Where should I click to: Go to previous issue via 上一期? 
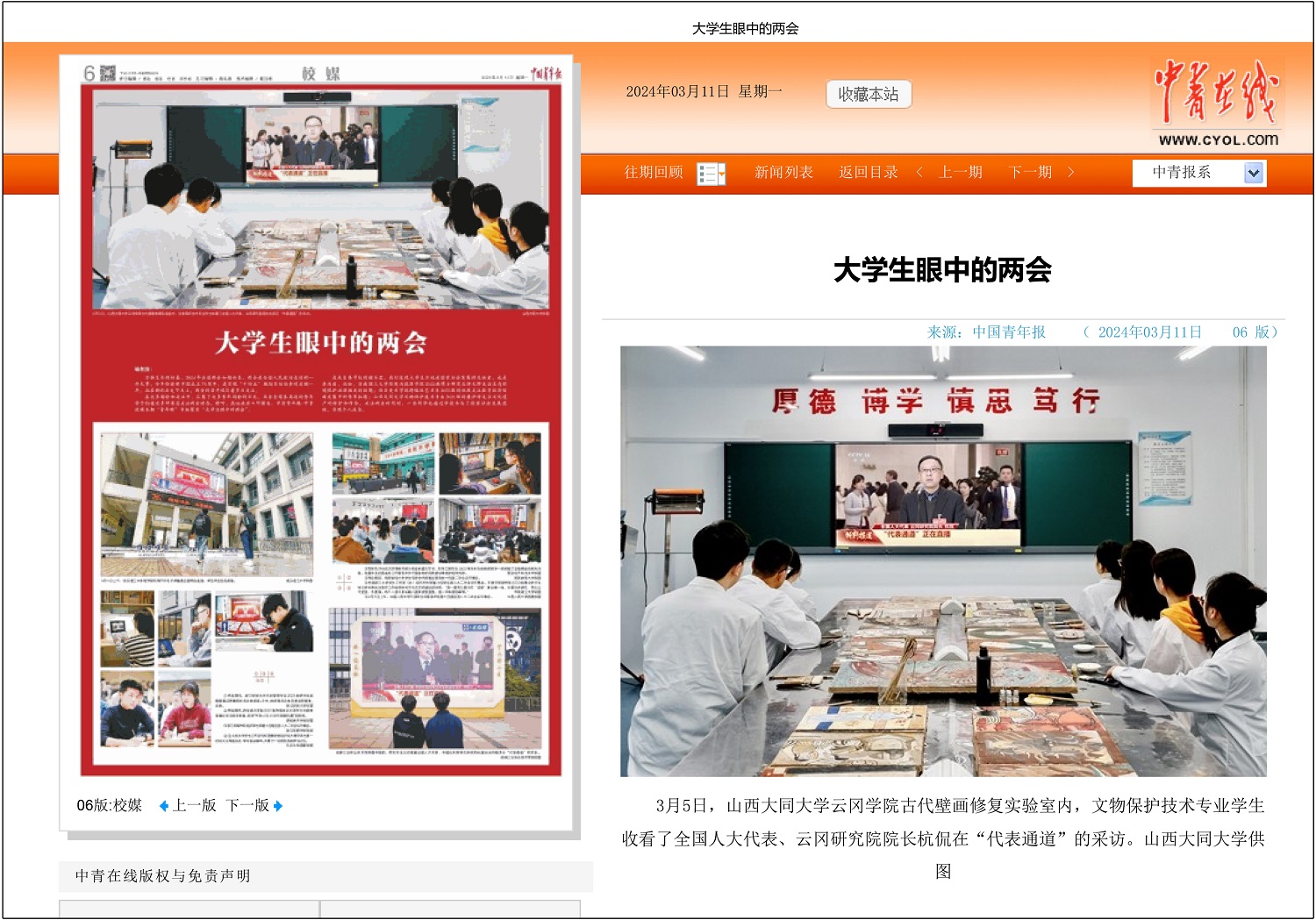point(961,173)
